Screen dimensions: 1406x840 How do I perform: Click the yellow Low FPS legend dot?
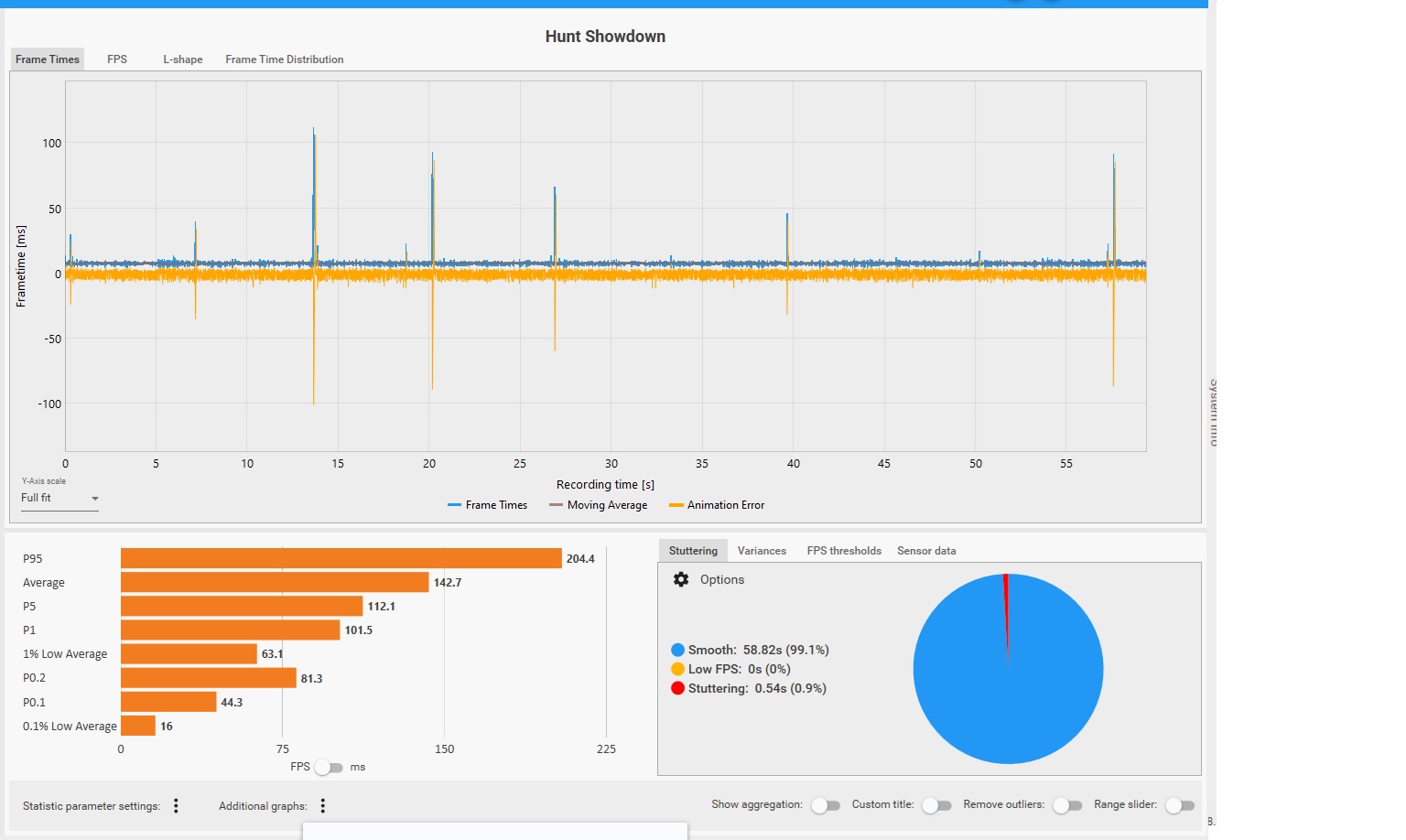(x=677, y=669)
